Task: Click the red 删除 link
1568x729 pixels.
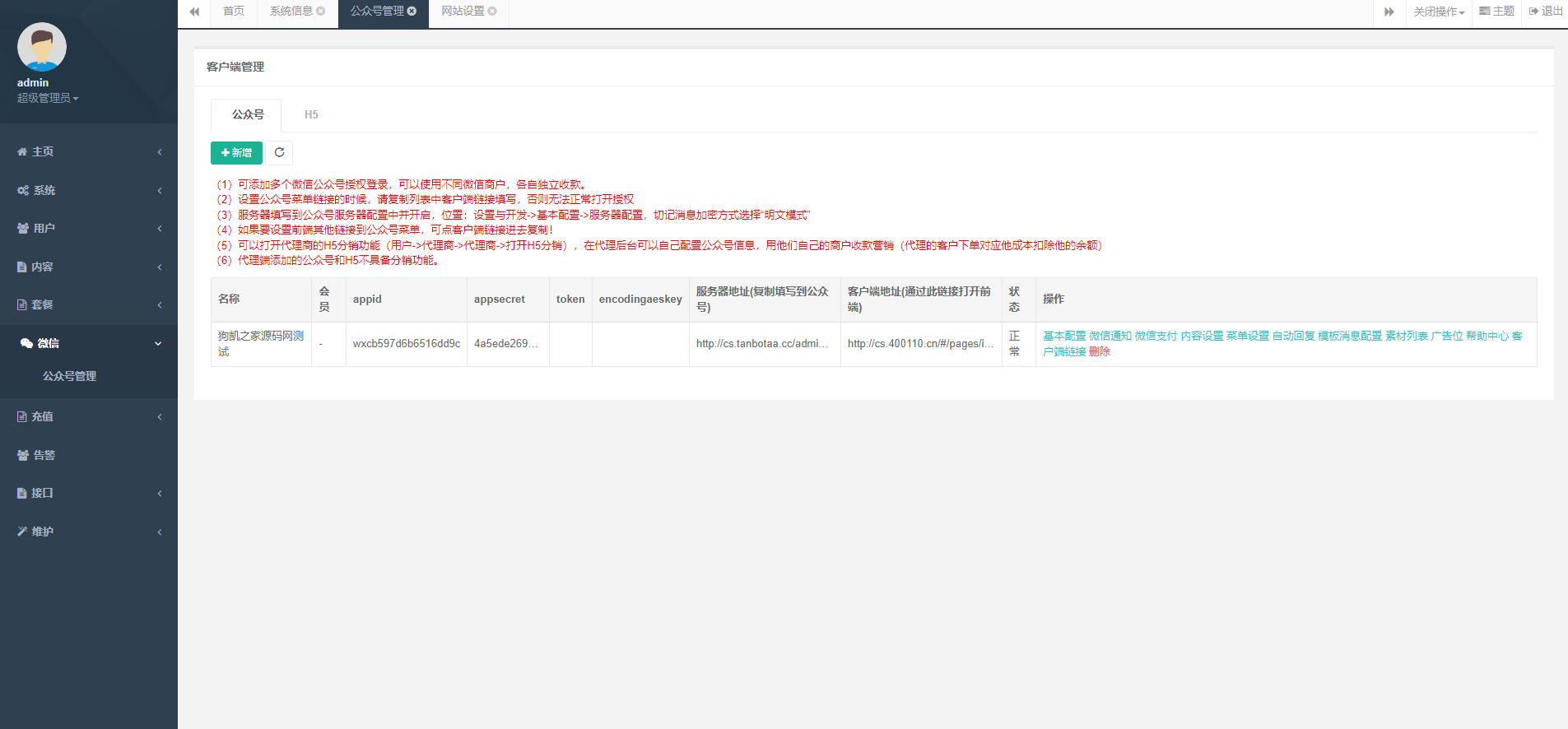Action: click(1099, 351)
